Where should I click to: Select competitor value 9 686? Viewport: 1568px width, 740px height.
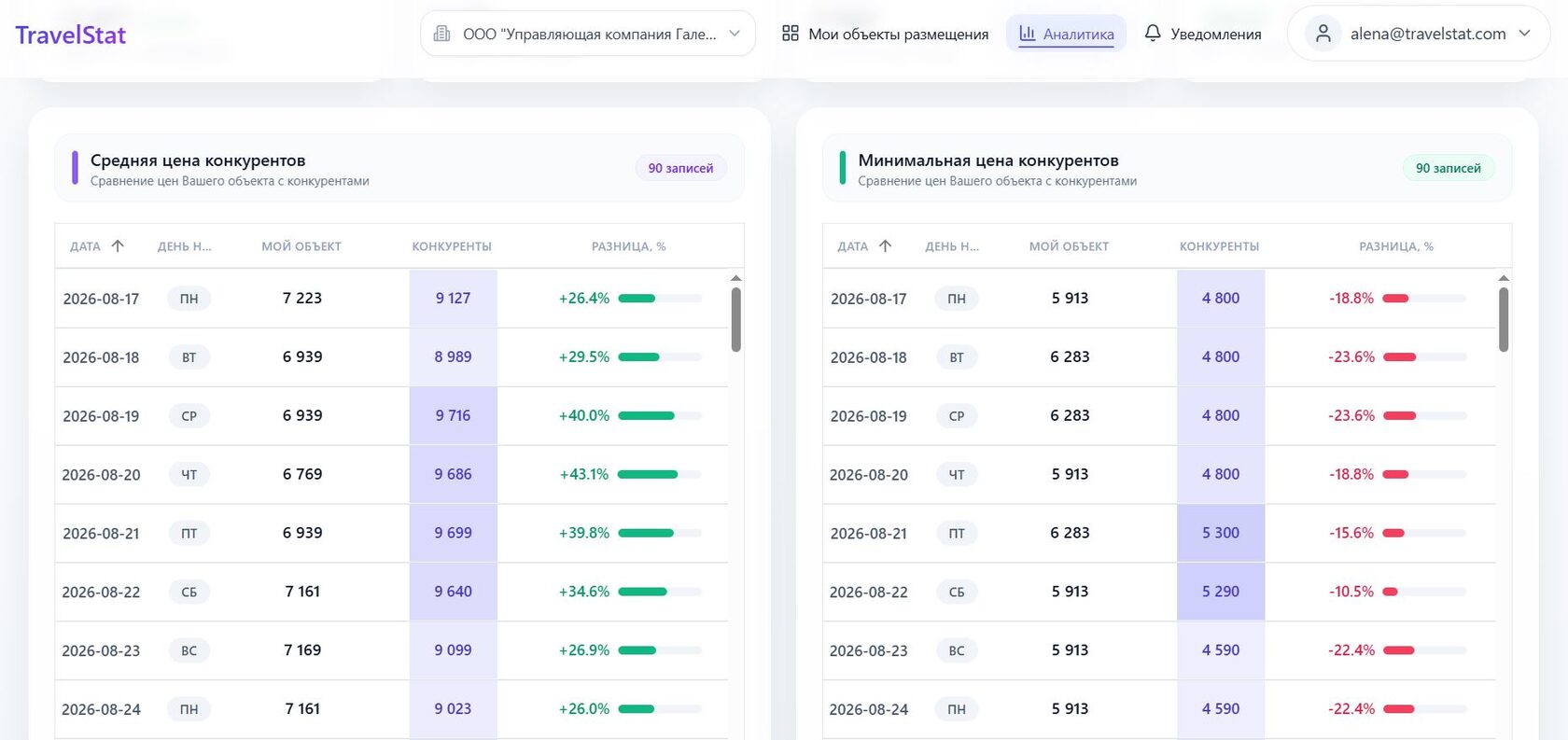click(x=453, y=474)
